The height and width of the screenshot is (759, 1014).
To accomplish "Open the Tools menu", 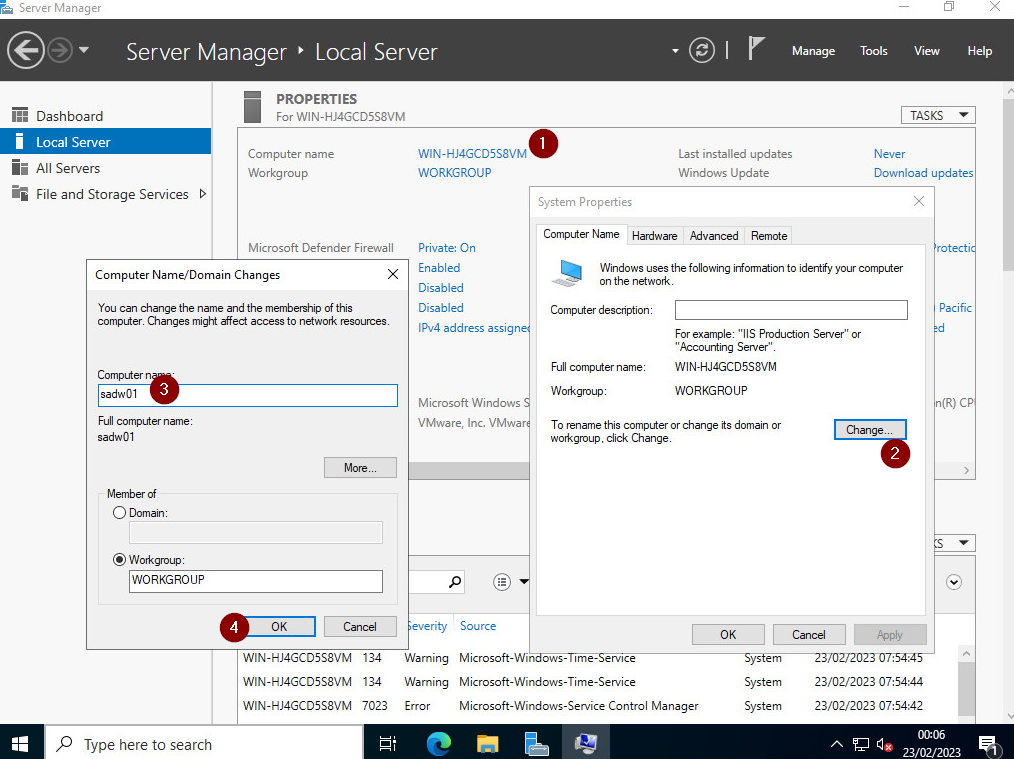I will (x=873, y=51).
